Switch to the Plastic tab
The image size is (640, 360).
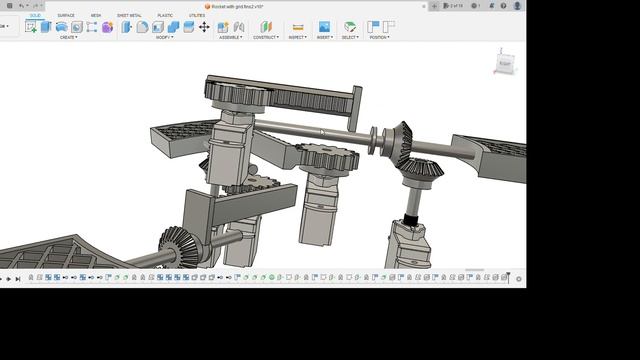(x=165, y=16)
